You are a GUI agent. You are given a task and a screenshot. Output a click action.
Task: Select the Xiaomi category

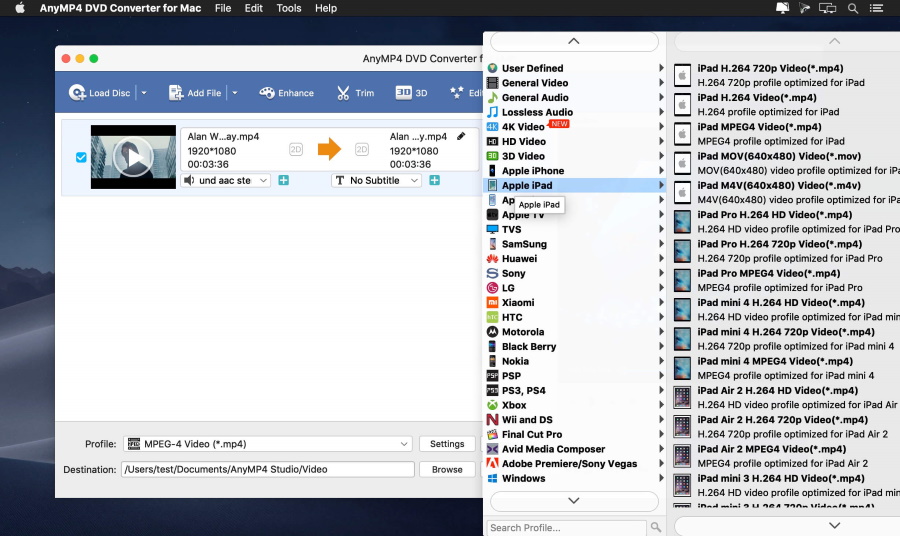tap(575, 302)
